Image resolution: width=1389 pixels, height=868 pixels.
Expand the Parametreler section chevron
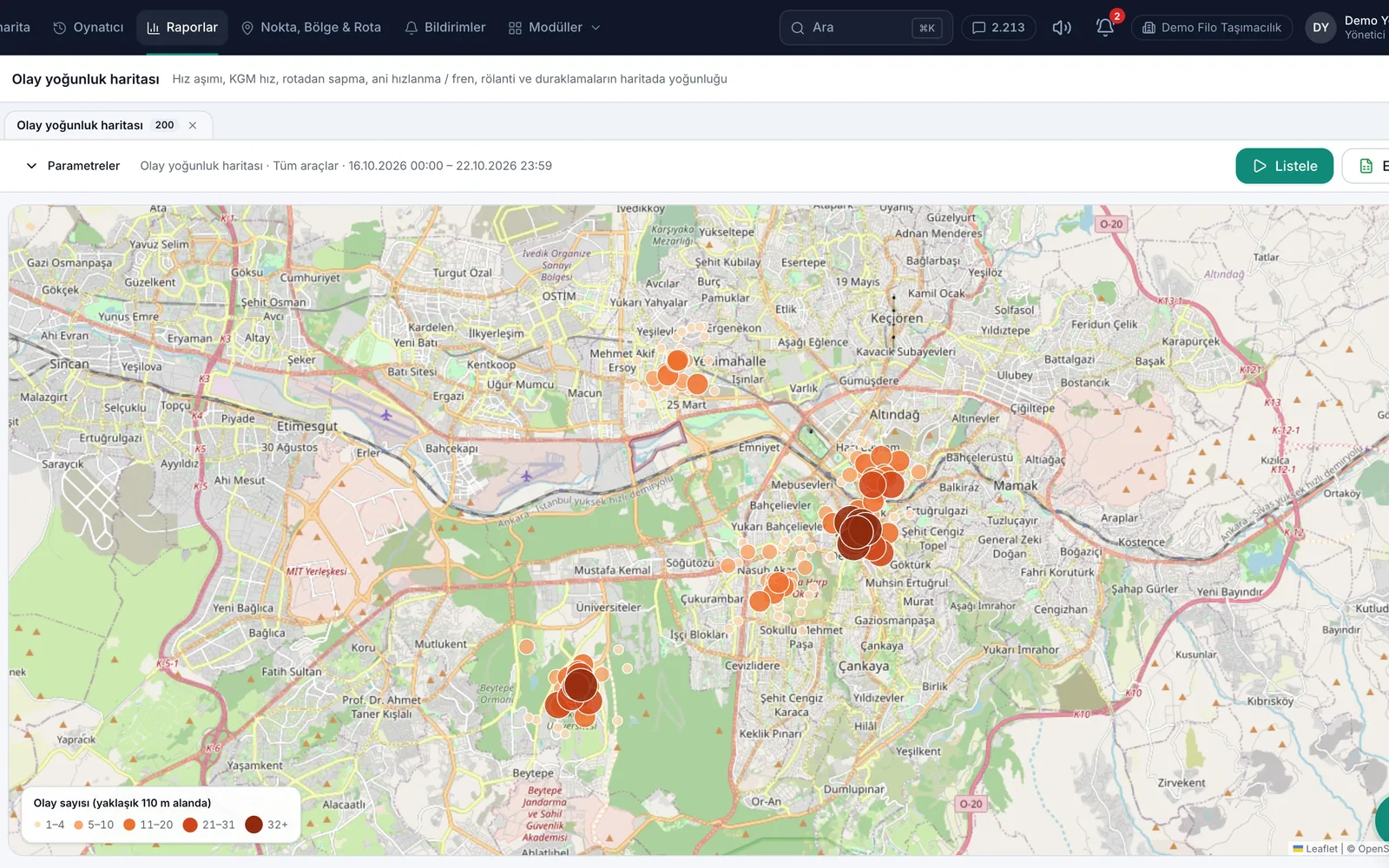pos(31,166)
